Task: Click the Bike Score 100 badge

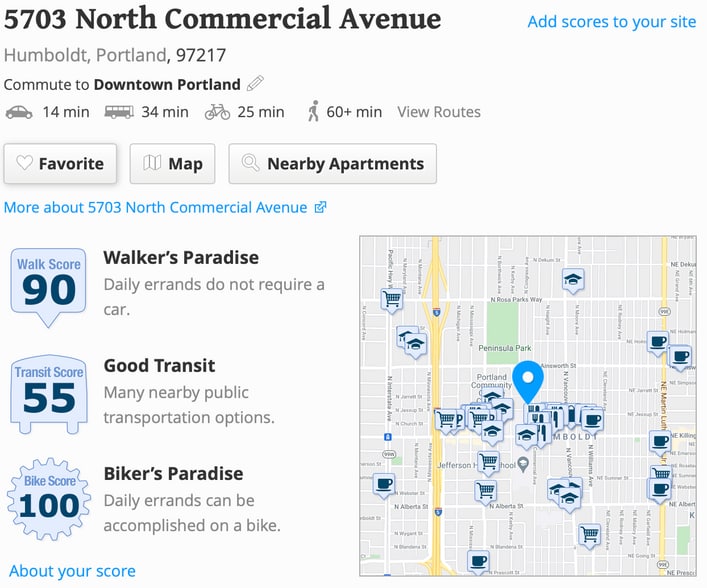Action: click(49, 499)
